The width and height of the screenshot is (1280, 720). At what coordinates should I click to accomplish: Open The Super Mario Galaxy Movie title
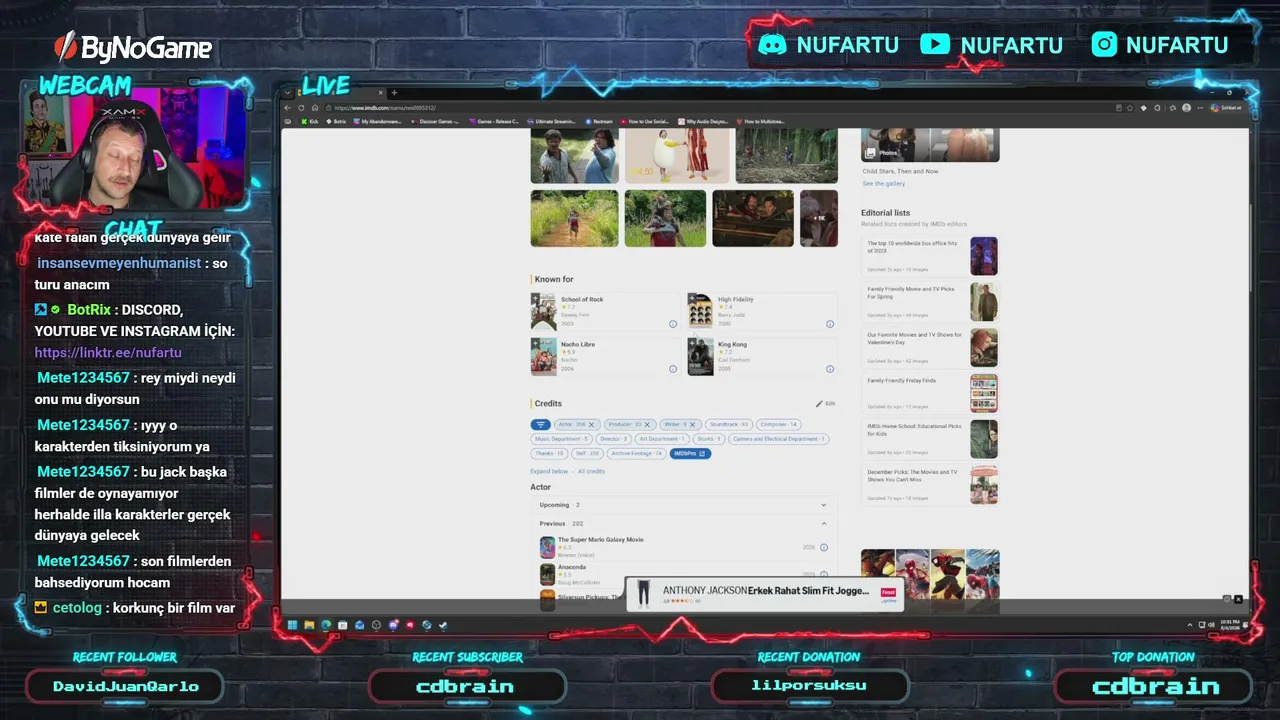(x=600, y=540)
